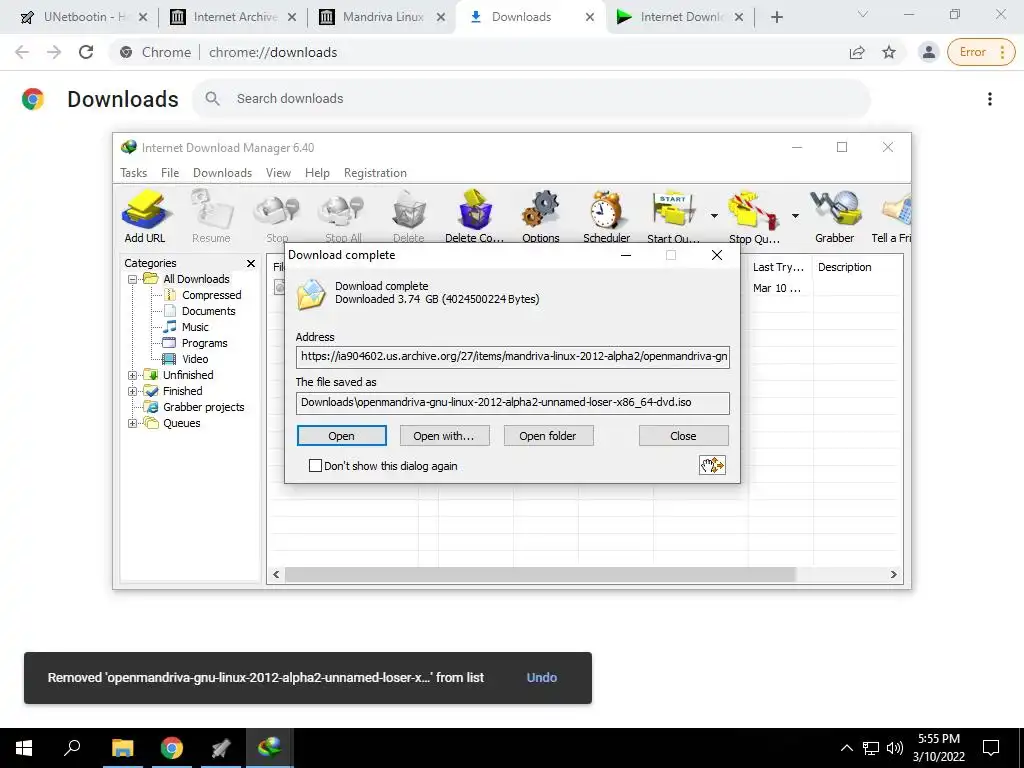The image size is (1024, 768).
Task: Open Windows Start menu
Action: pyautogui.click(x=24, y=748)
